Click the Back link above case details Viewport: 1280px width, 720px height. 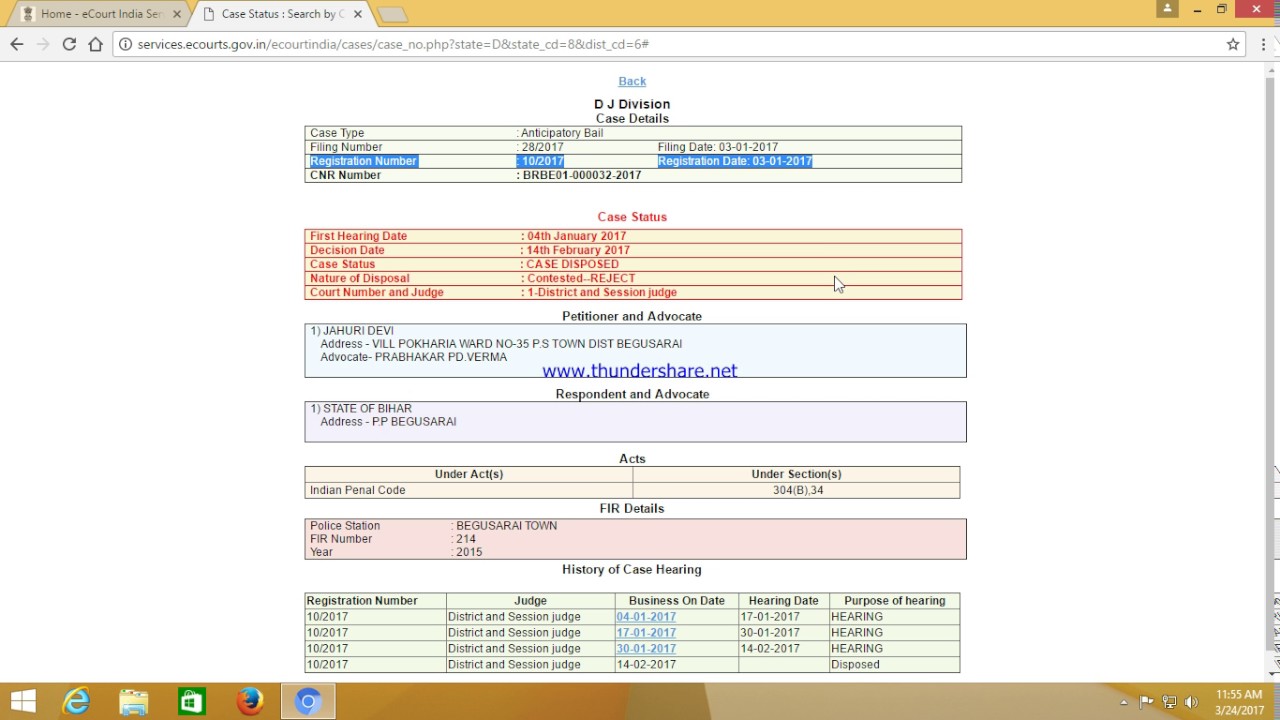pyautogui.click(x=632, y=81)
